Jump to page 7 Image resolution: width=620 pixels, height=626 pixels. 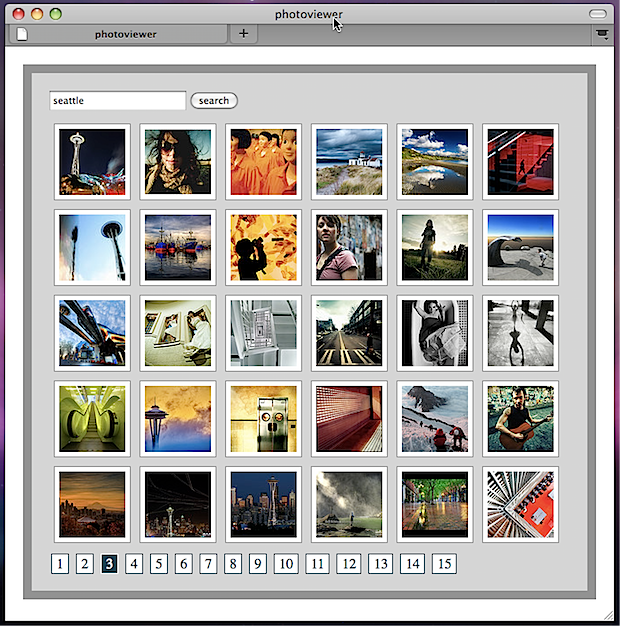(208, 564)
